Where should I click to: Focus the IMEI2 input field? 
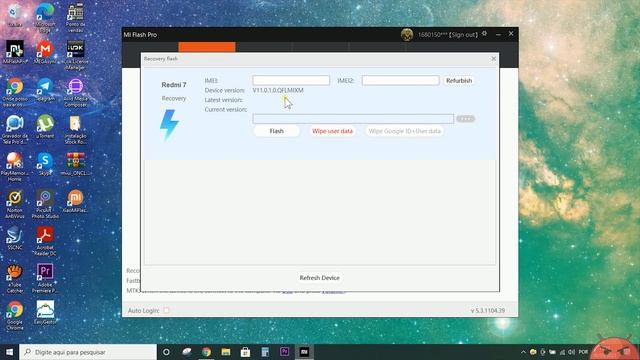coord(400,80)
